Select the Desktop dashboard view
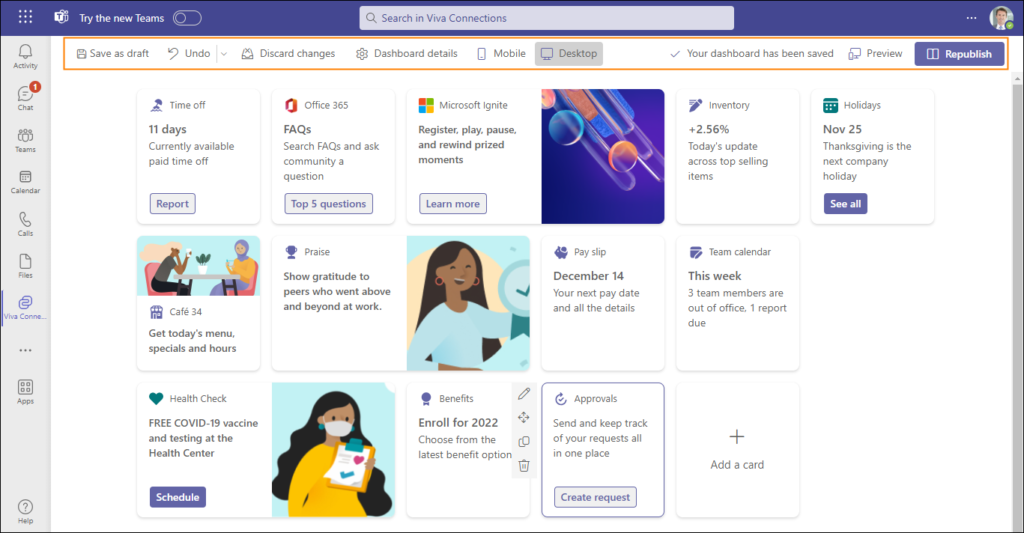The image size is (1024, 533). [x=568, y=54]
